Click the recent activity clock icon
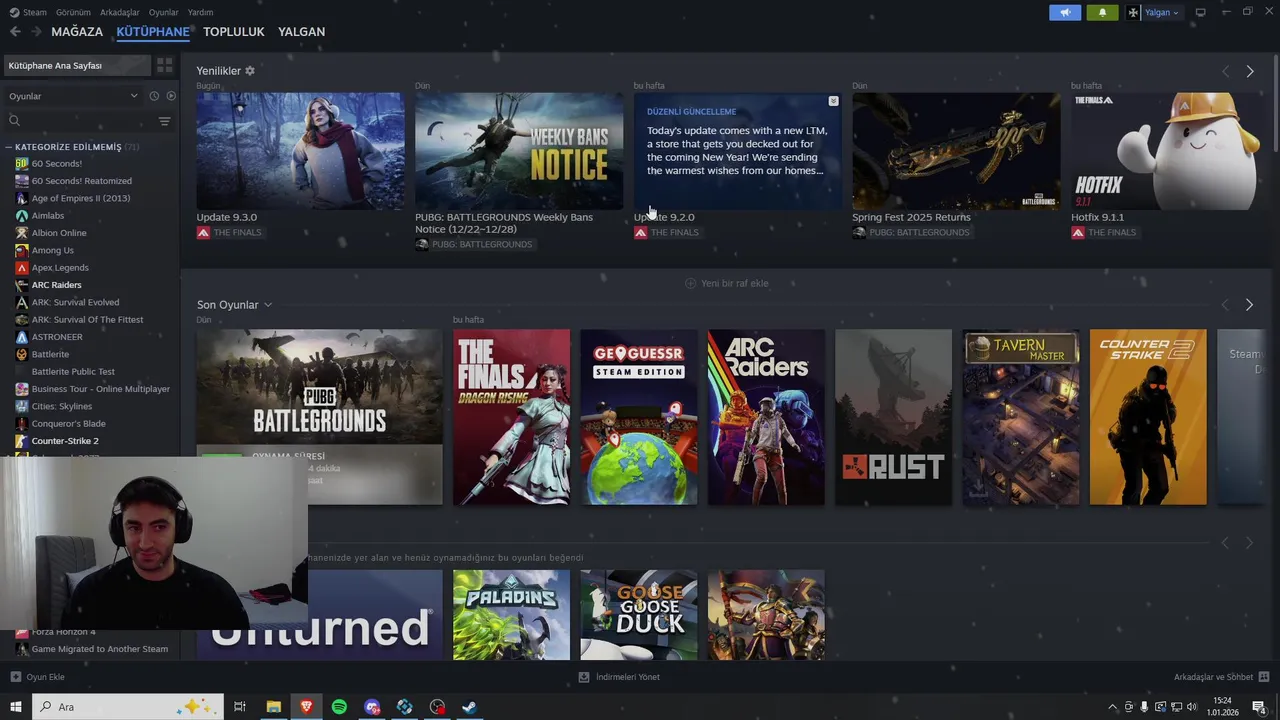Image resolution: width=1280 pixels, height=720 pixels. point(154,96)
